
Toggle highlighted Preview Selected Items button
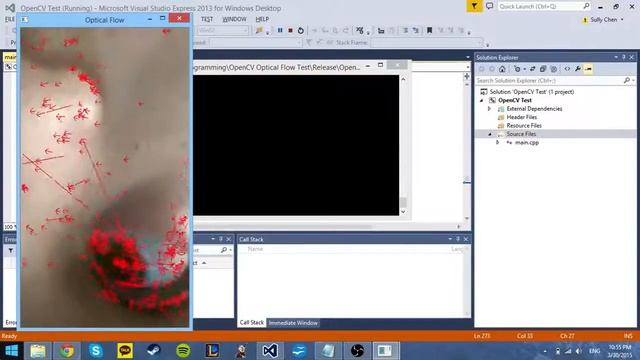(x=588, y=69)
